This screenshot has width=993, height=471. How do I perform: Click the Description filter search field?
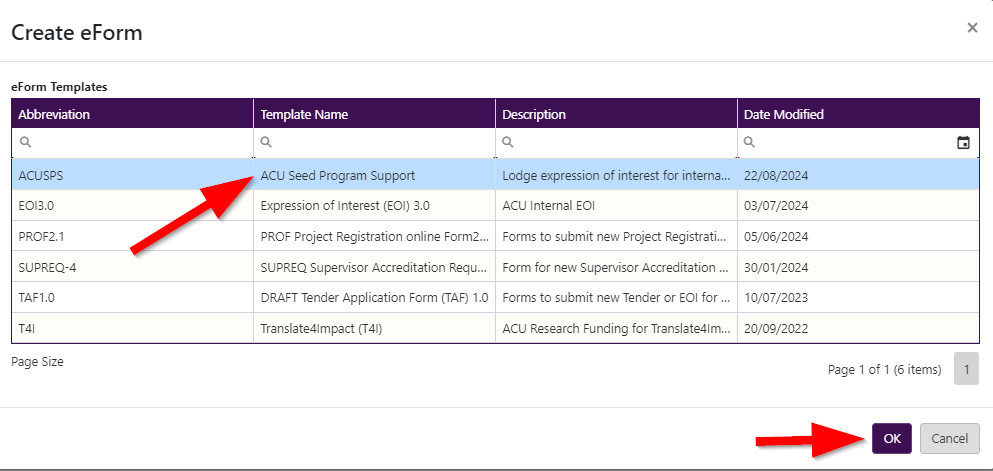[x=622, y=143]
